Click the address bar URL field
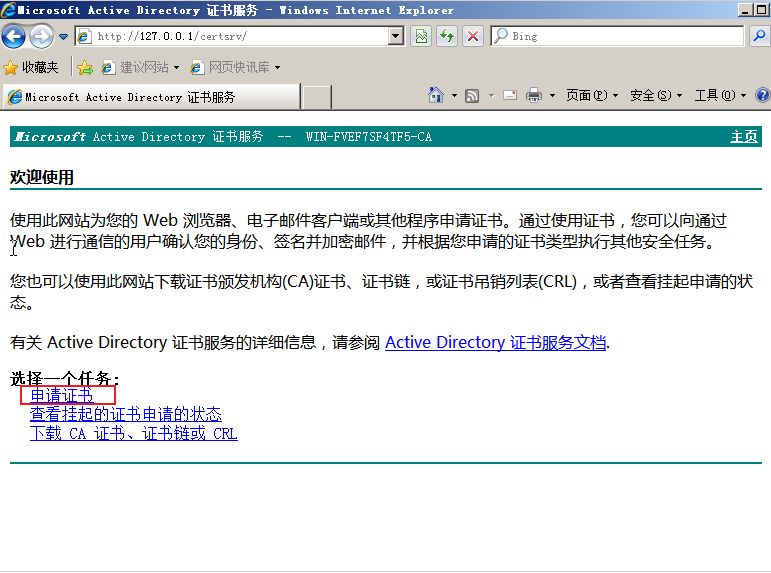The height and width of the screenshot is (573, 771). 241,36
